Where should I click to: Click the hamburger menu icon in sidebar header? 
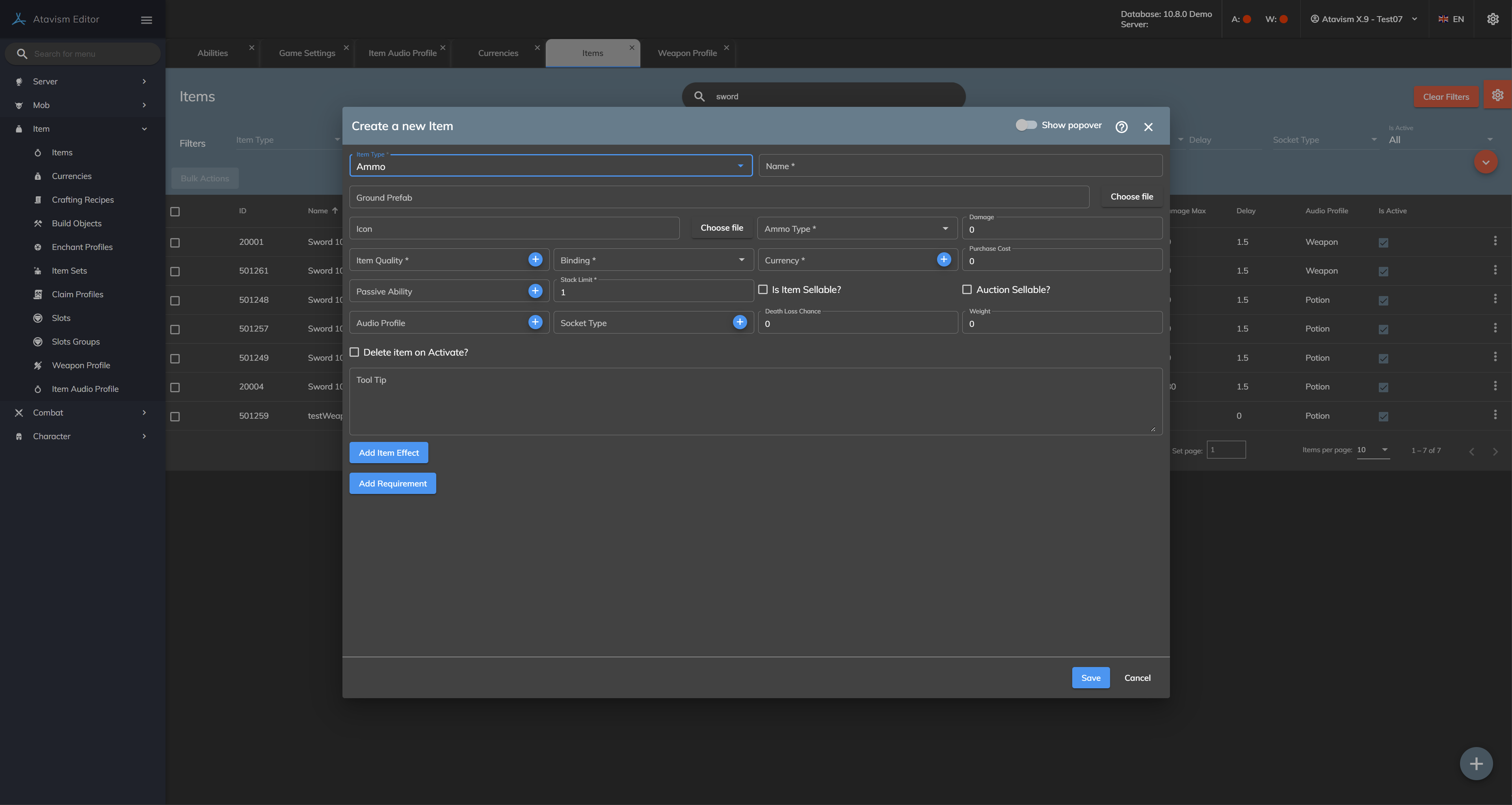[x=147, y=20]
